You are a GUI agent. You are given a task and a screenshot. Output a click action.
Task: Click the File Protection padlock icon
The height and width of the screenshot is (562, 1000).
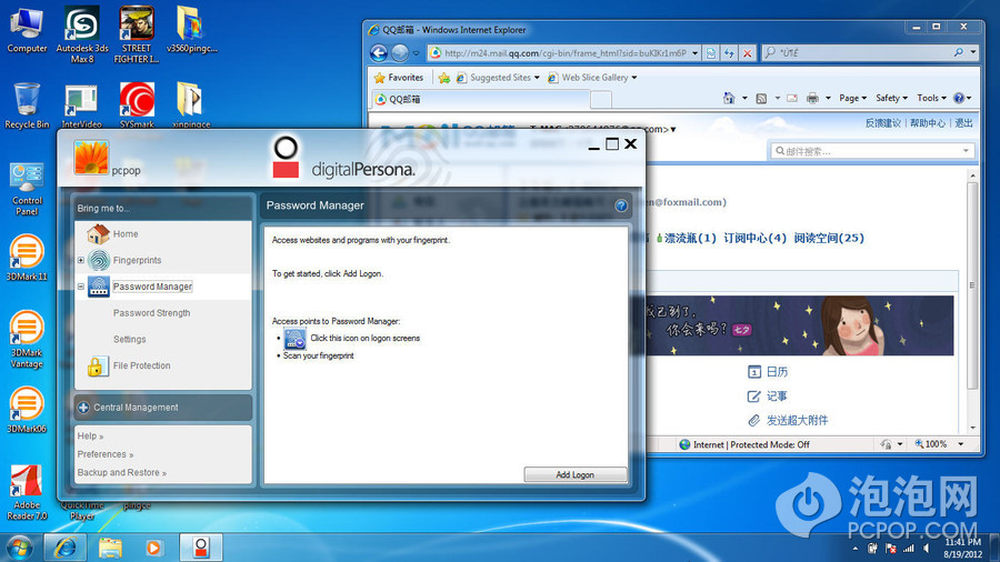(x=98, y=366)
